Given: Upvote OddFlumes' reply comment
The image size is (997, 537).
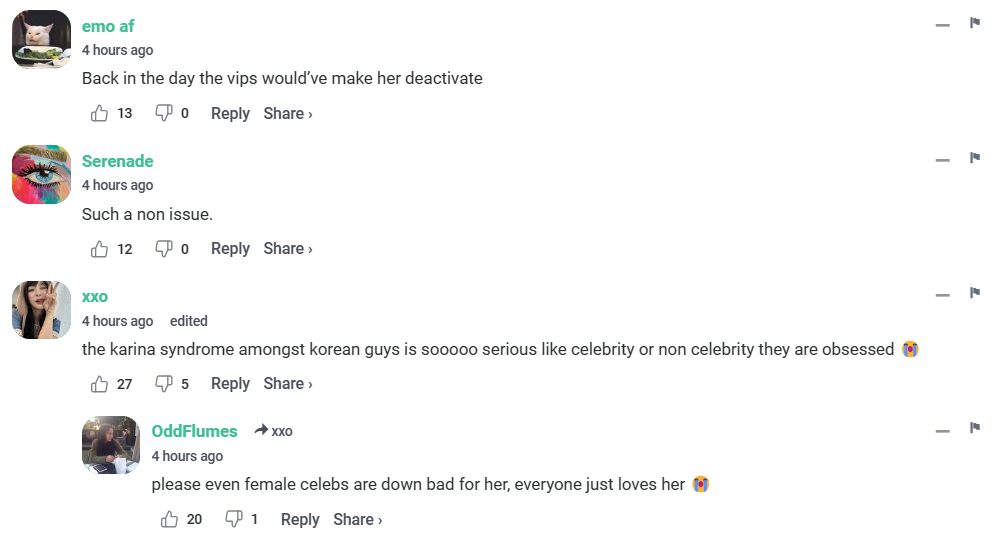Looking at the screenshot, I should pyautogui.click(x=170, y=520).
